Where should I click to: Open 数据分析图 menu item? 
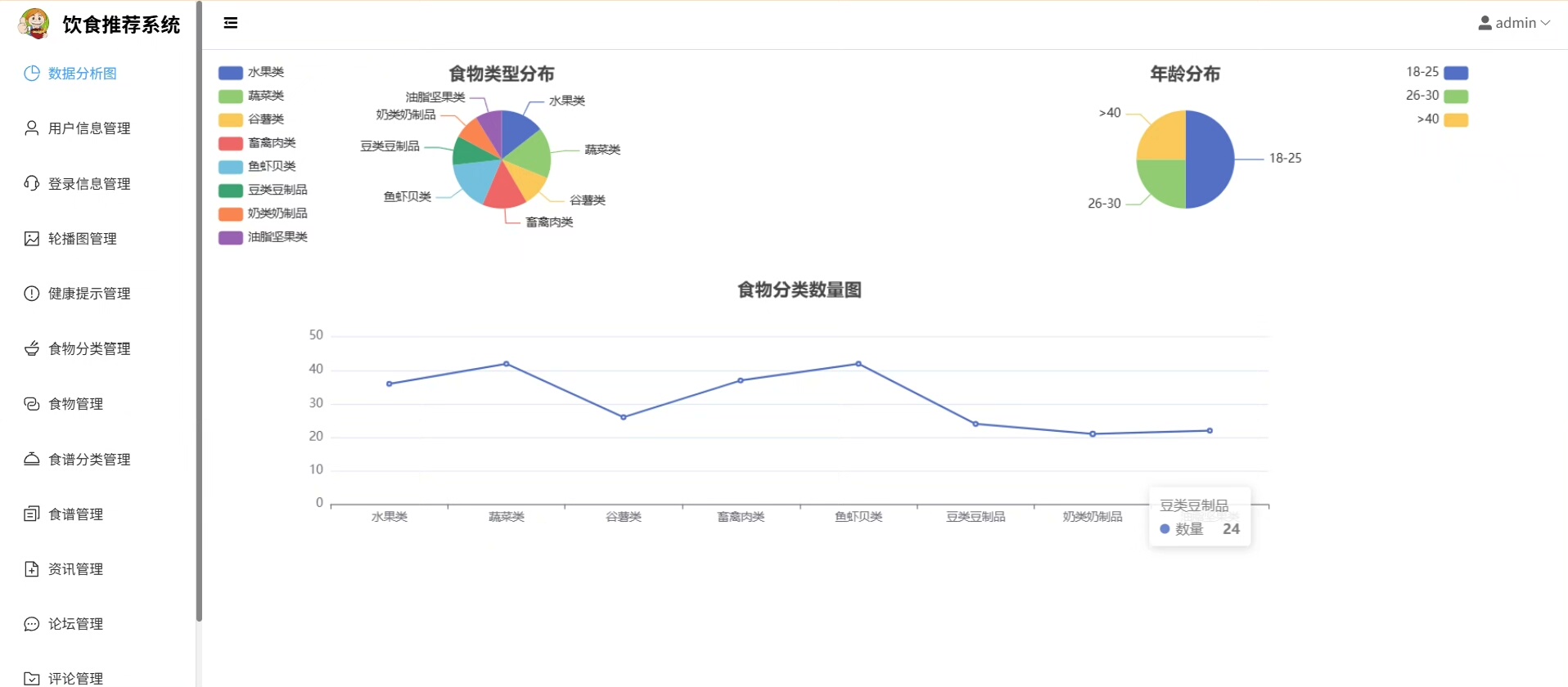[82, 74]
